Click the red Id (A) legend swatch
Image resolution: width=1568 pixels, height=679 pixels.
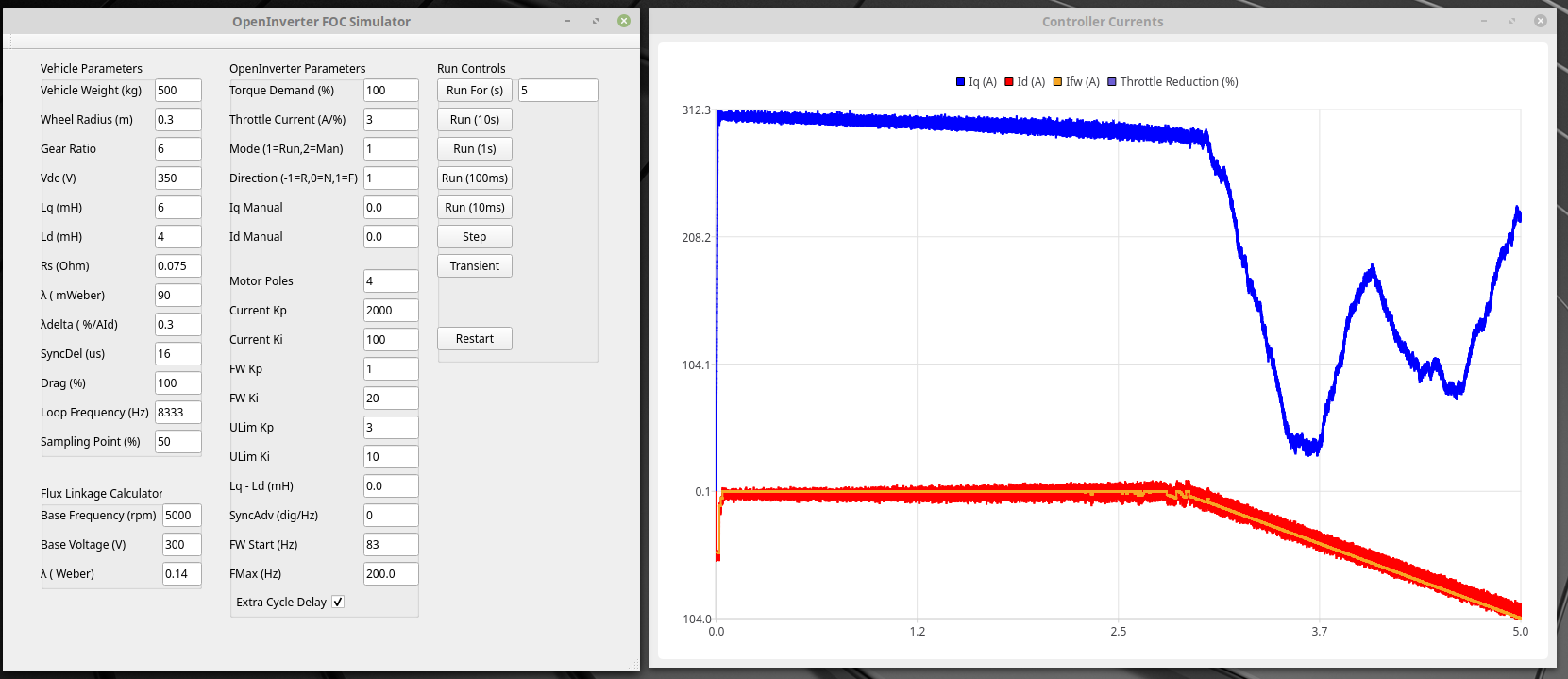click(1009, 82)
